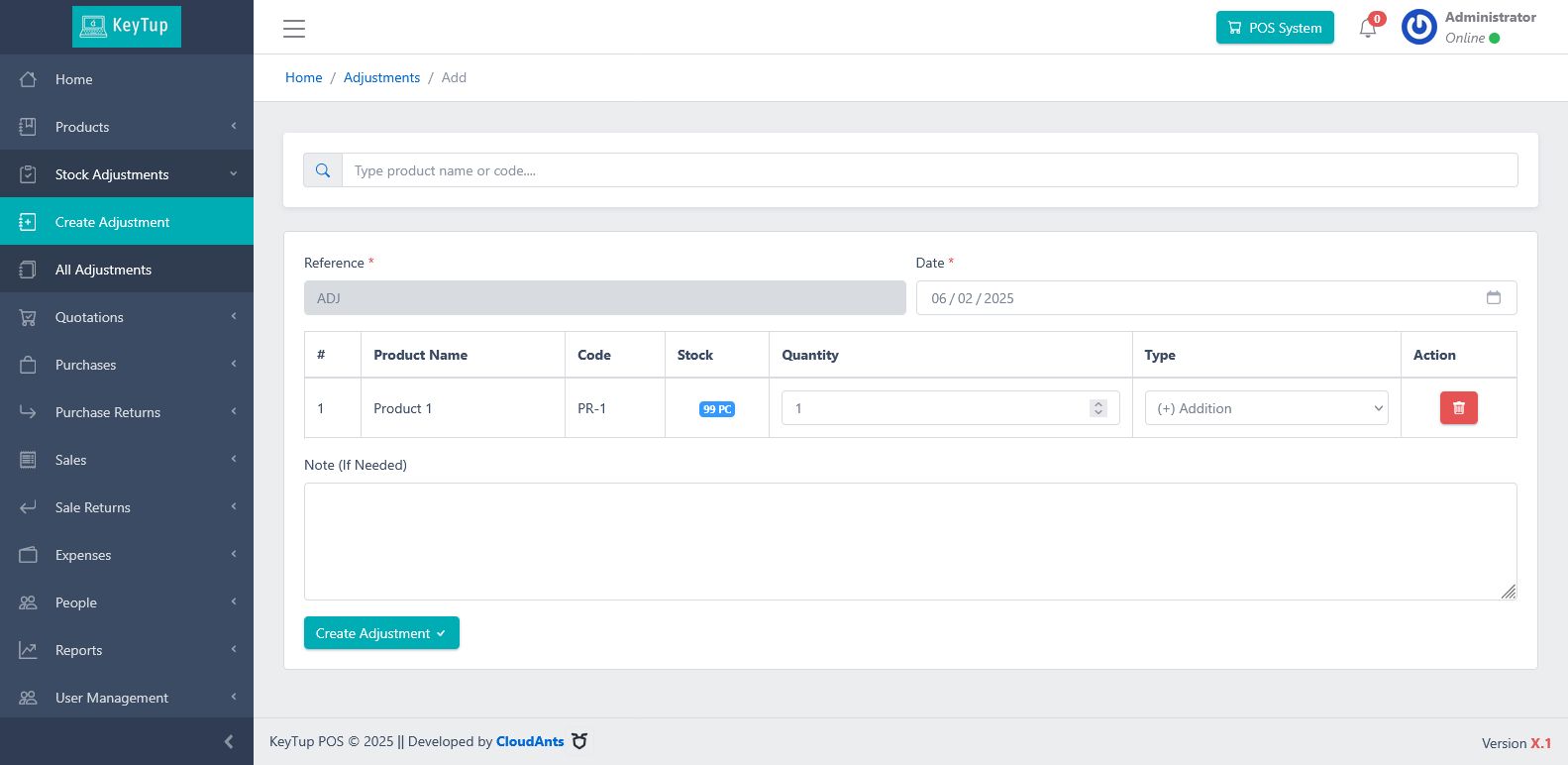1568x765 pixels.
Task: Delete the Product 1 row
Action: point(1458,408)
